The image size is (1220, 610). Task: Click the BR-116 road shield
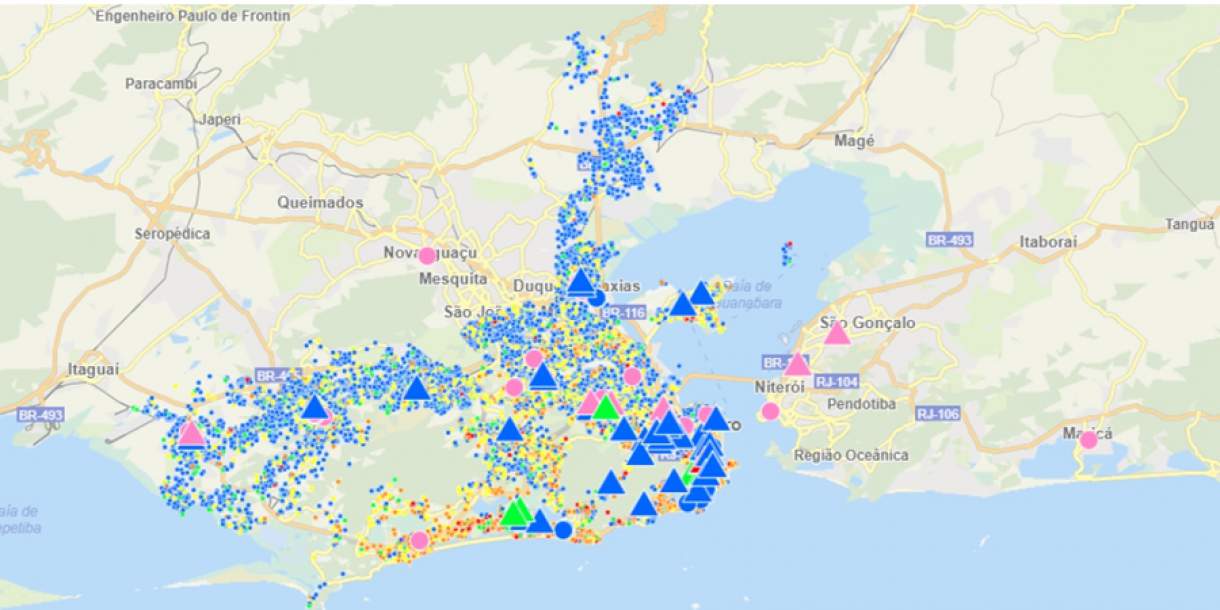point(624,313)
